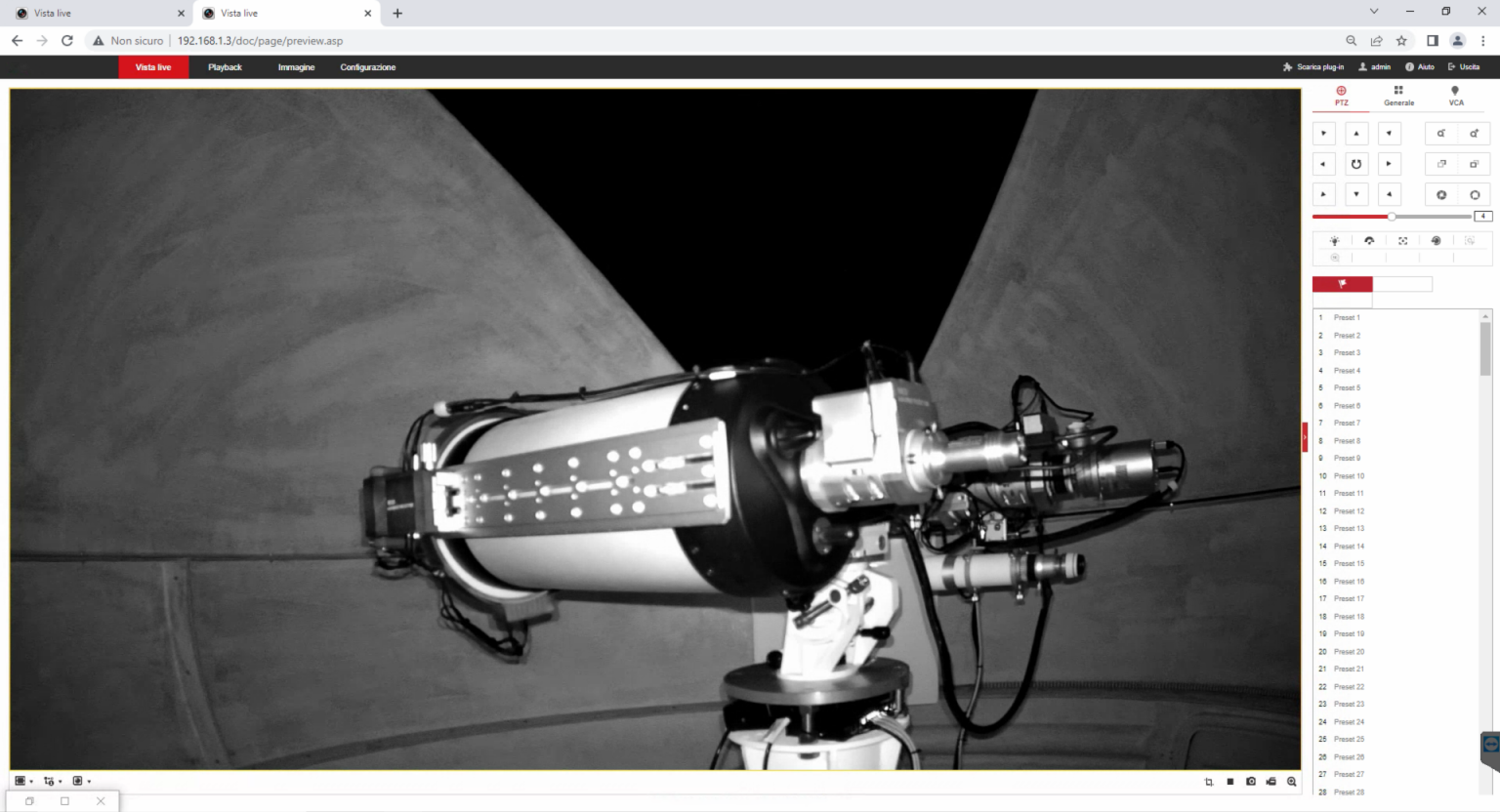Viewport: 1500px width, 812px height.
Task: Activate regional zoom with the crop icon
Action: pyautogui.click(x=1209, y=781)
